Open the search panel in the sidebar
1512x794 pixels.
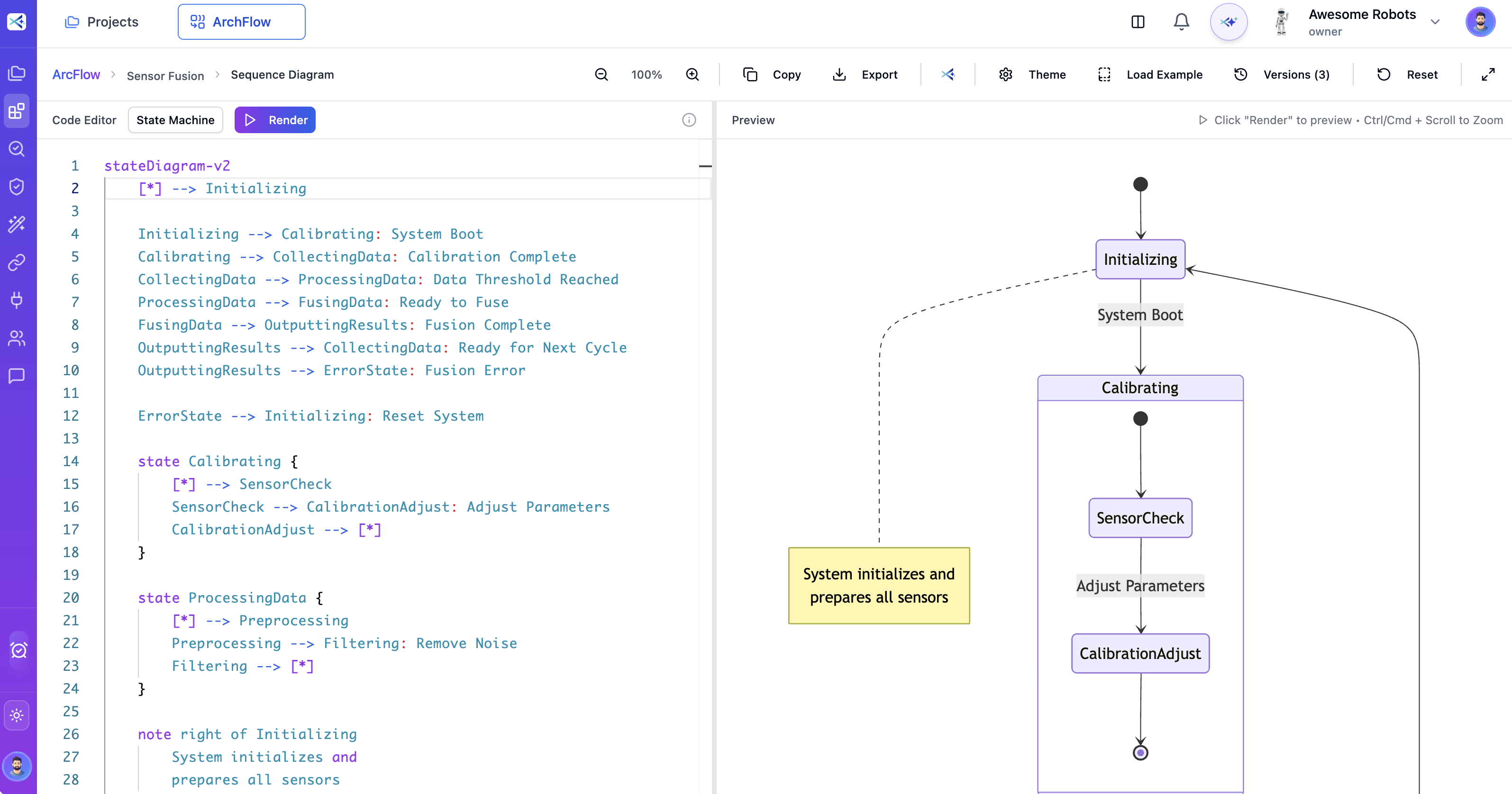click(17, 148)
